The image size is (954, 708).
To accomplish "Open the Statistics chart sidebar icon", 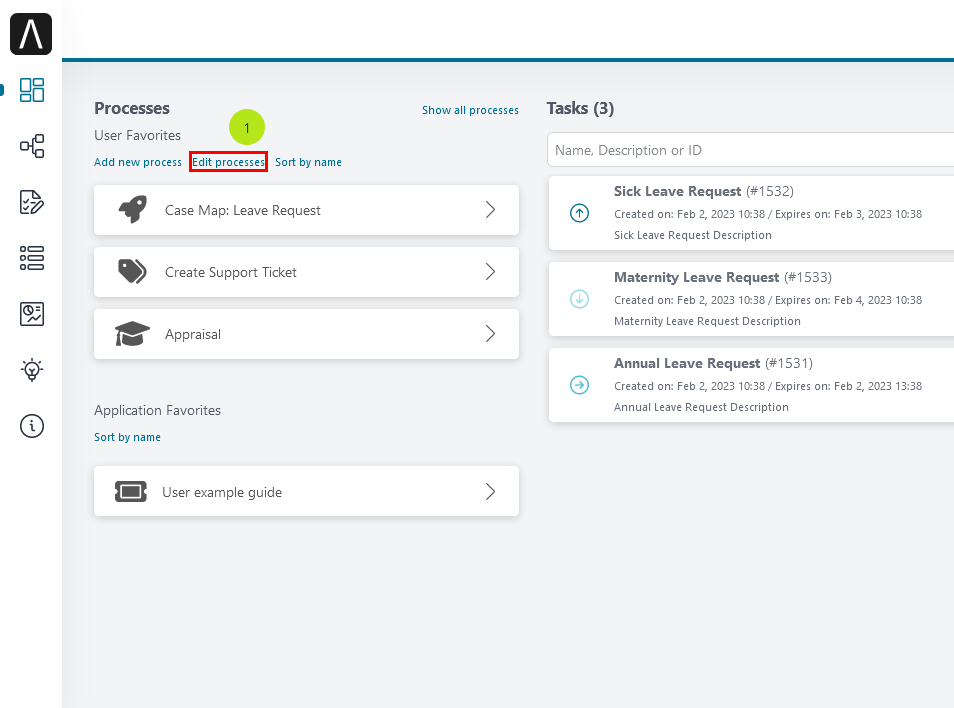I will coord(32,314).
